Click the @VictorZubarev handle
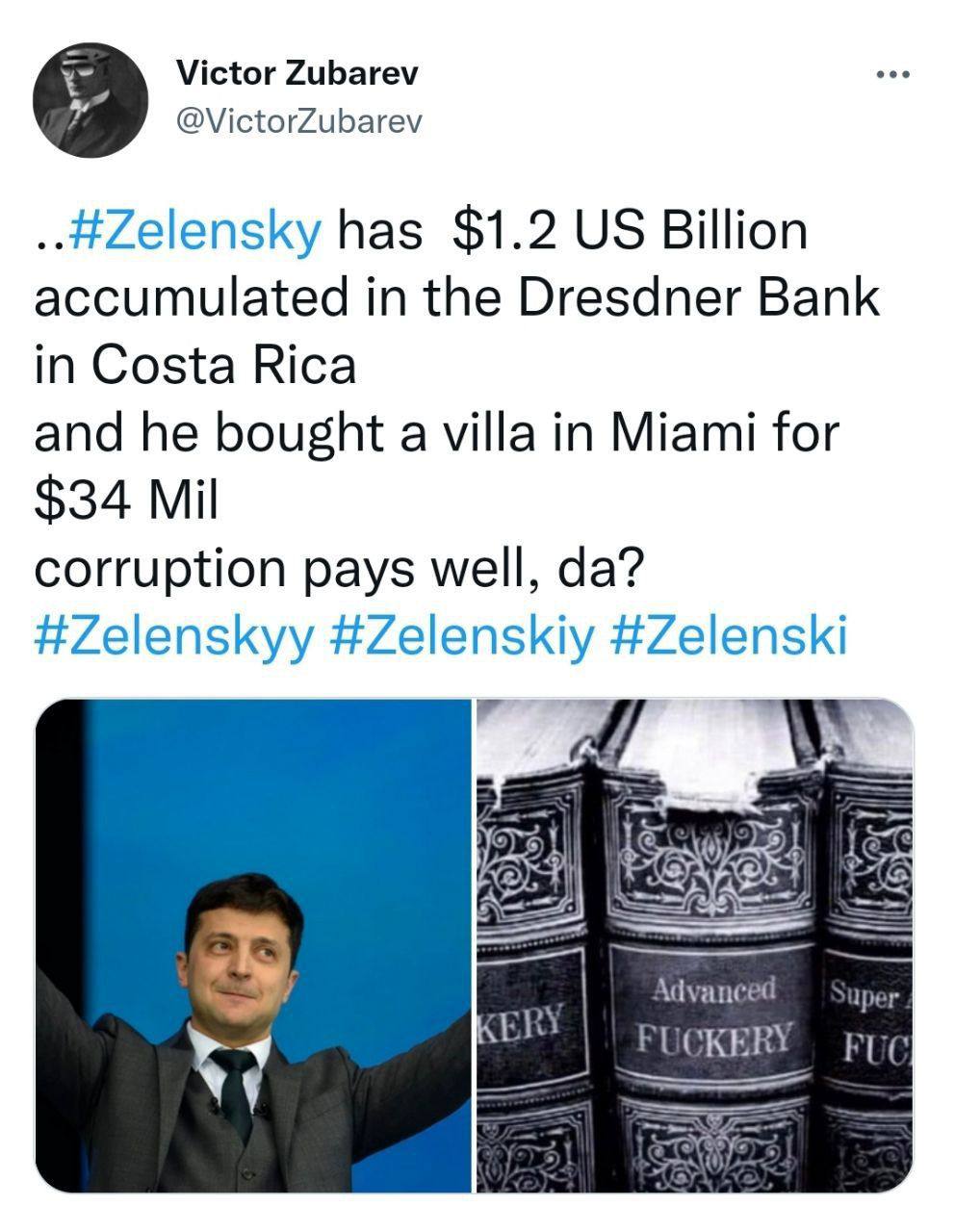 [299, 121]
